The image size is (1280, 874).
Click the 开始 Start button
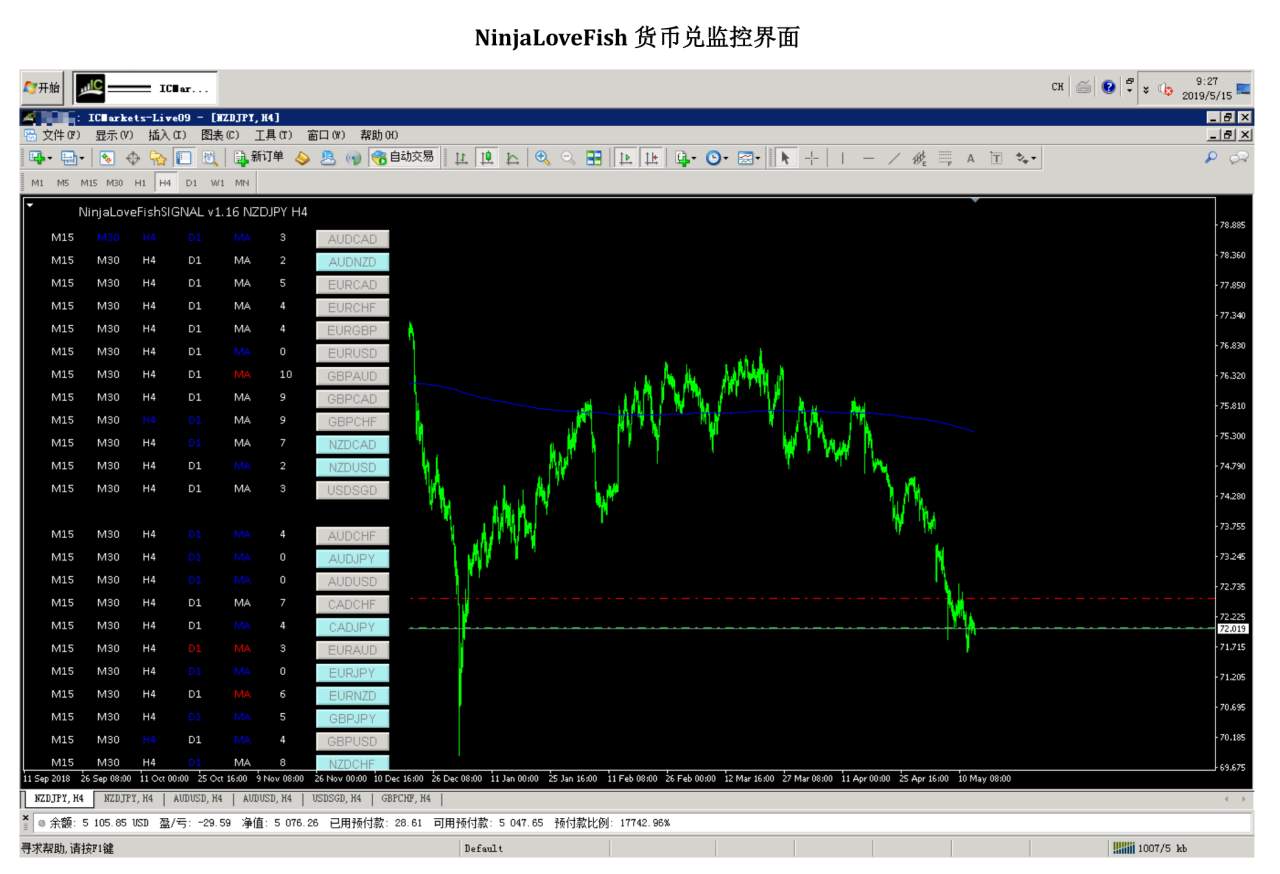point(43,87)
